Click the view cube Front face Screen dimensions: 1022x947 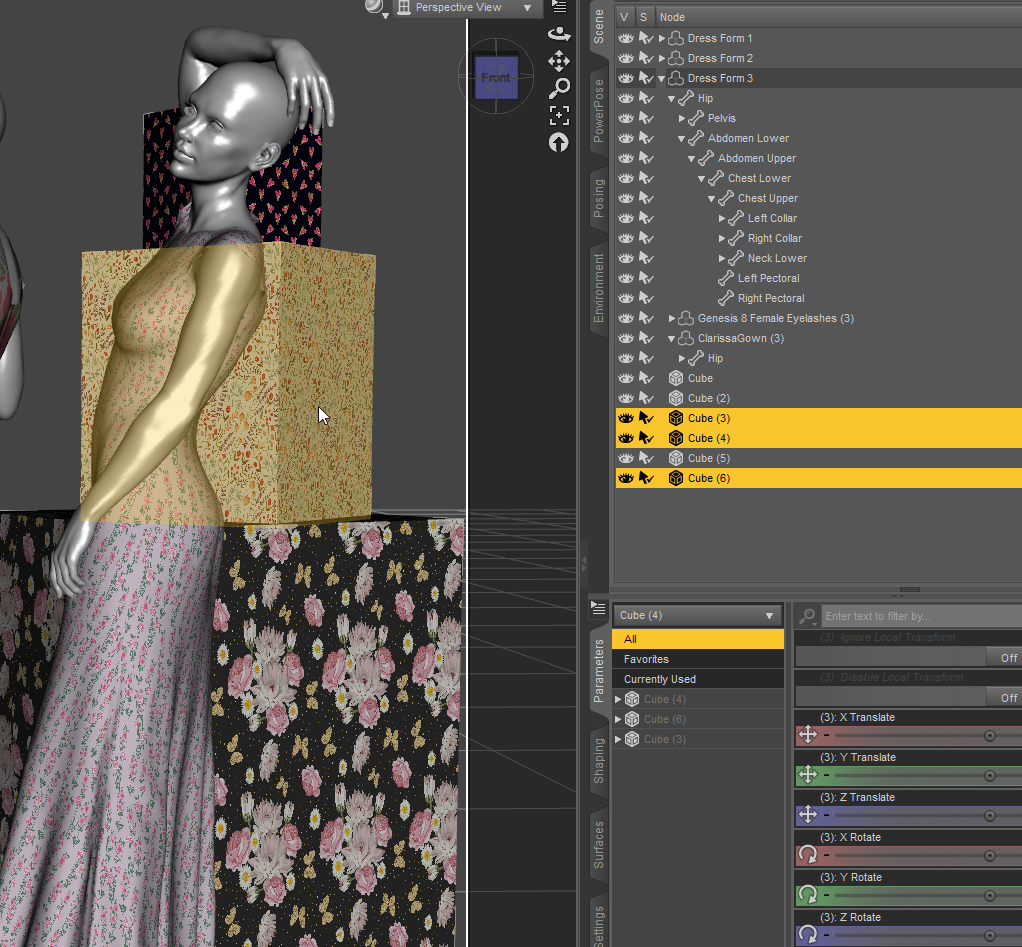point(495,78)
